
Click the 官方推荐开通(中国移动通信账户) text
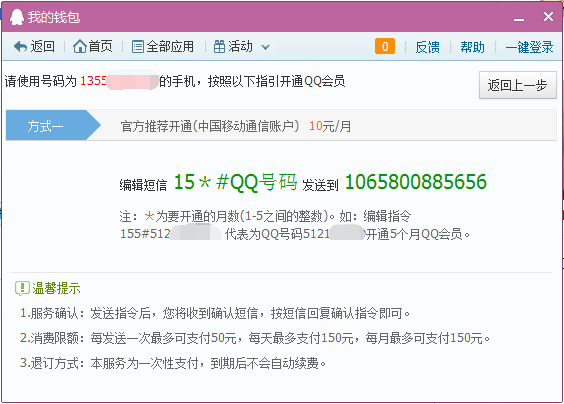pos(210,126)
